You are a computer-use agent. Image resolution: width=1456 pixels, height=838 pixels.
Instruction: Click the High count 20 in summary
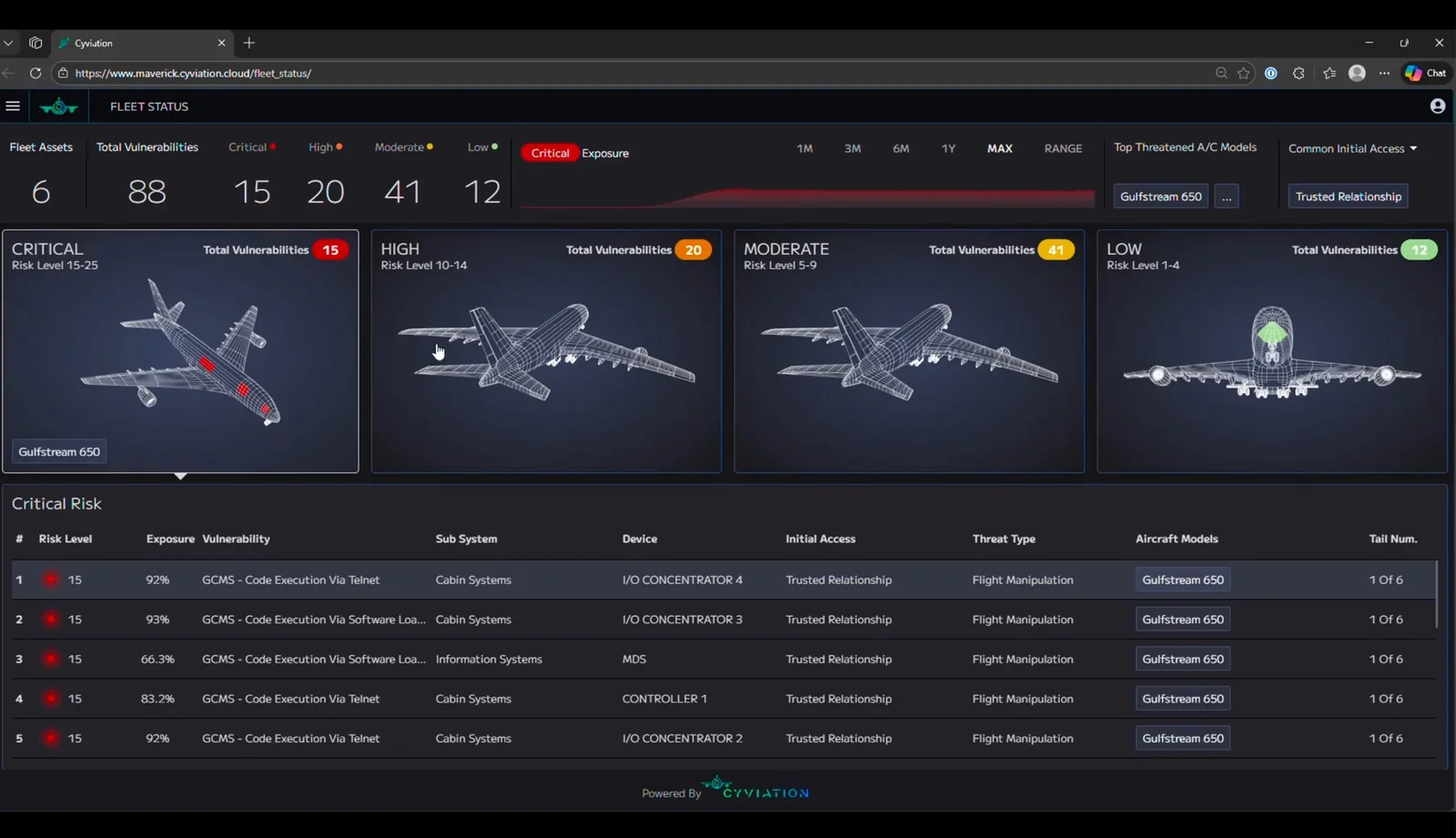tap(326, 191)
